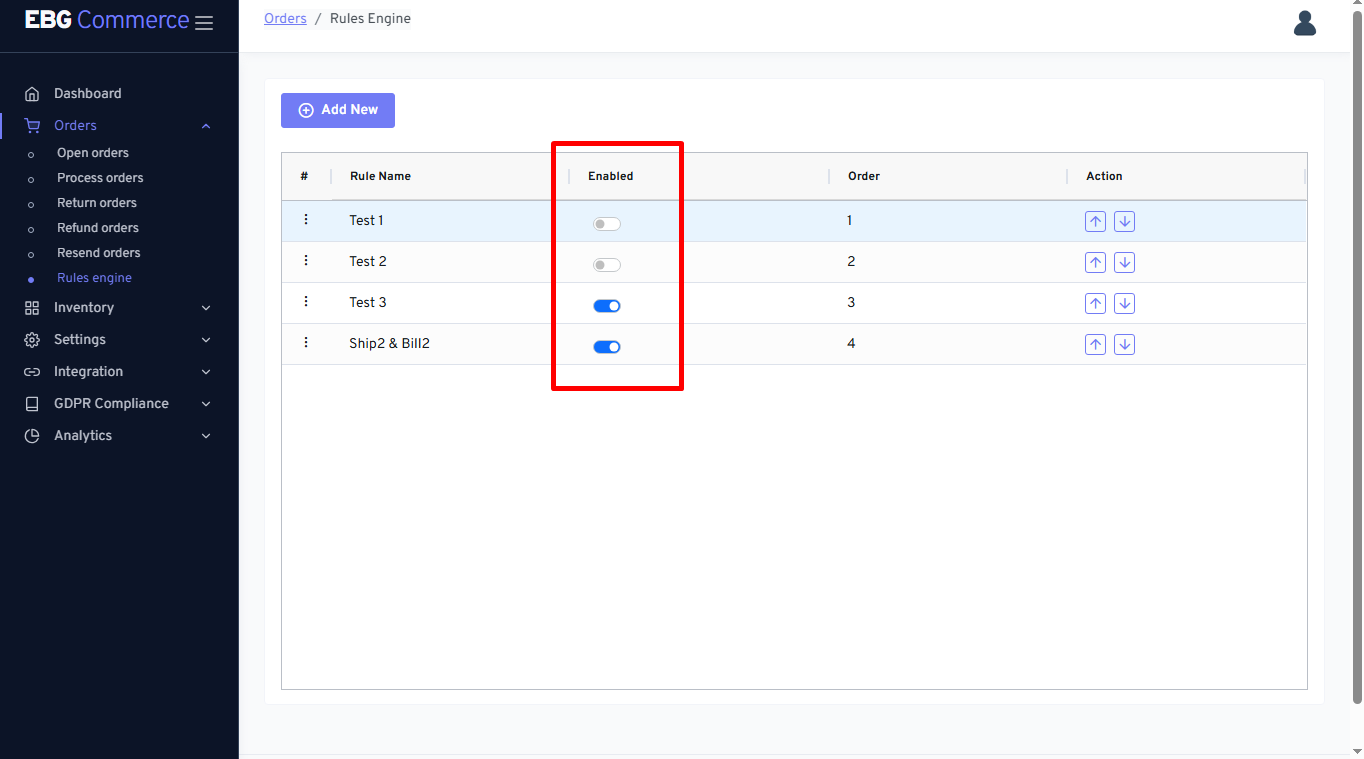Image resolution: width=1364 pixels, height=759 pixels.
Task: Expand the Settings sidebar section
Action: point(118,340)
